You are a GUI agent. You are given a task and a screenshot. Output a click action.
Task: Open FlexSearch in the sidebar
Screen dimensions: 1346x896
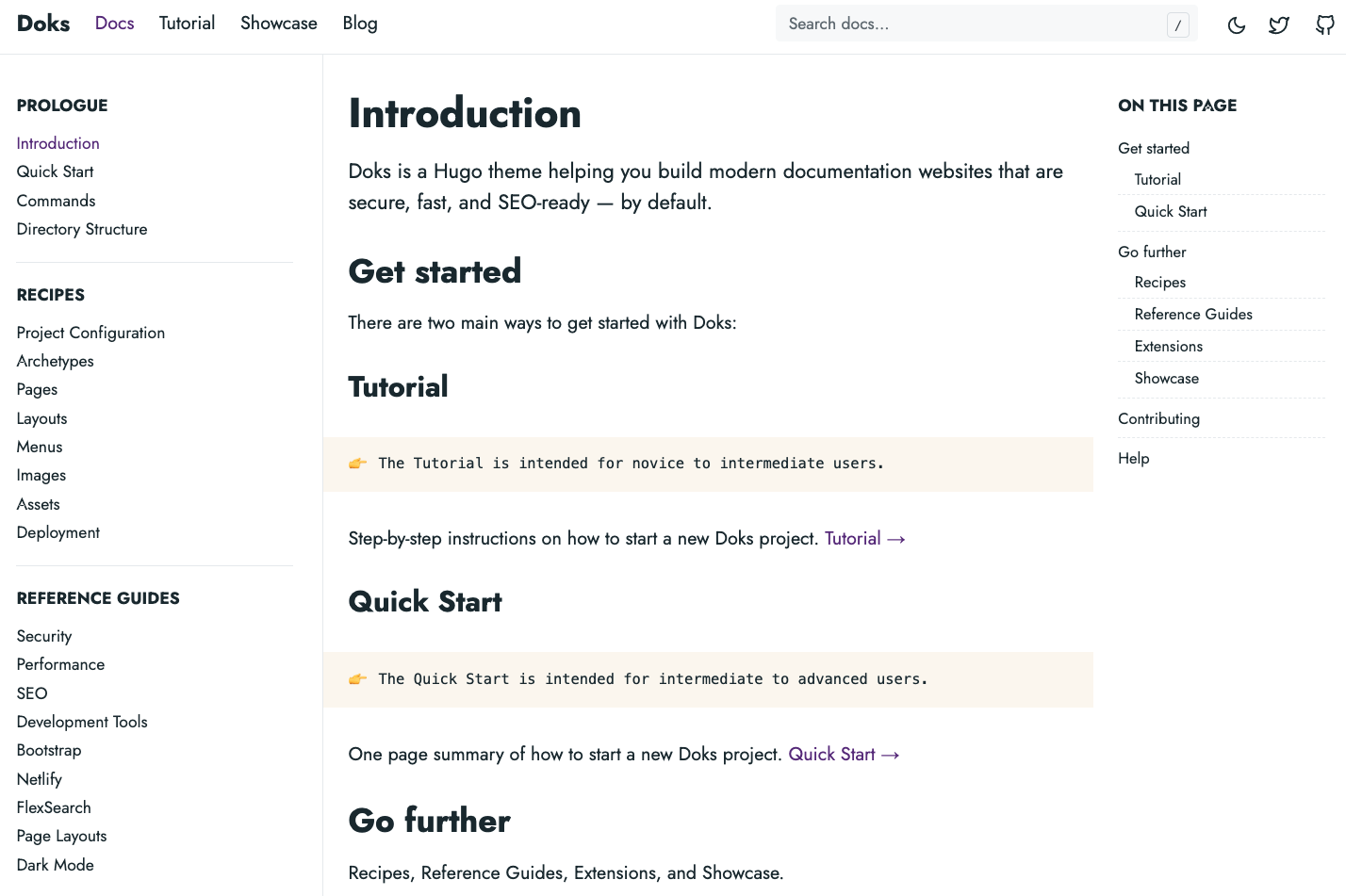pos(54,807)
